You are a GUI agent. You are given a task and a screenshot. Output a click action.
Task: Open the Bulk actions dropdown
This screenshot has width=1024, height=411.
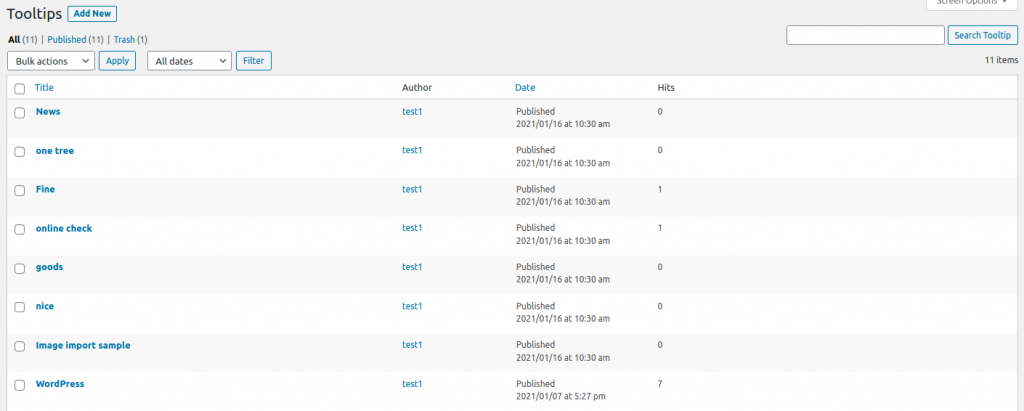click(51, 61)
